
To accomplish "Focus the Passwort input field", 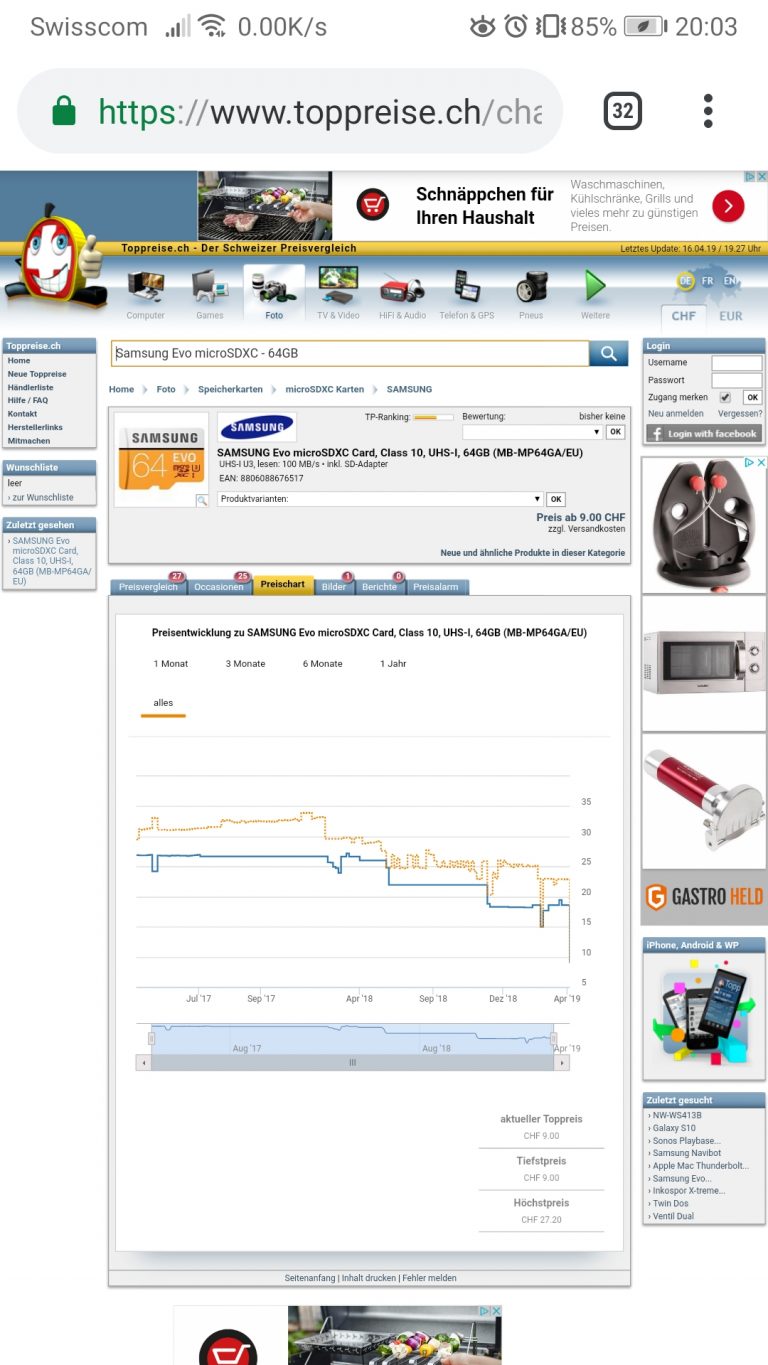I will [737, 381].
